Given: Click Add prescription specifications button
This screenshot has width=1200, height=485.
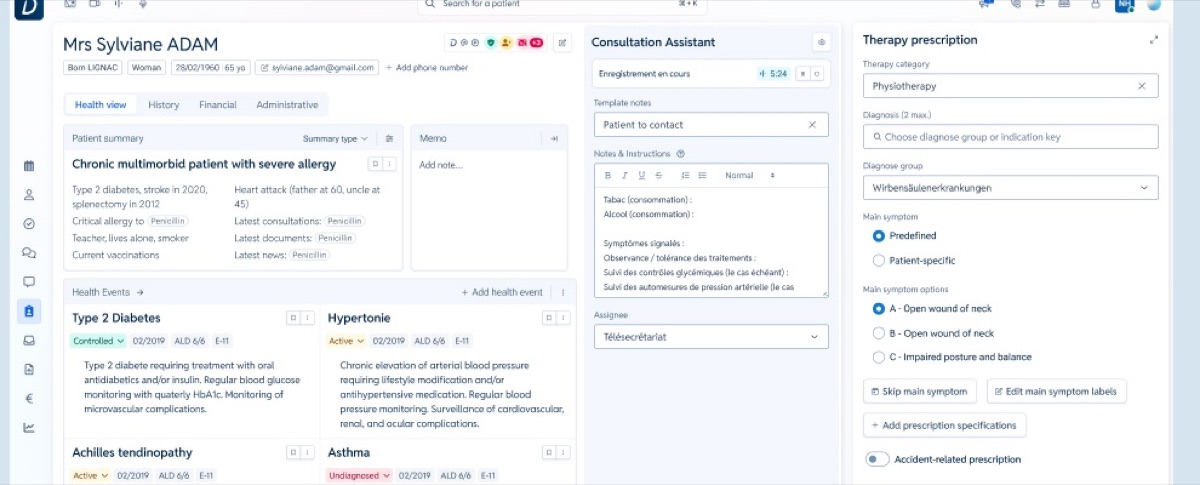Looking at the screenshot, I should pyautogui.click(x=944, y=425).
